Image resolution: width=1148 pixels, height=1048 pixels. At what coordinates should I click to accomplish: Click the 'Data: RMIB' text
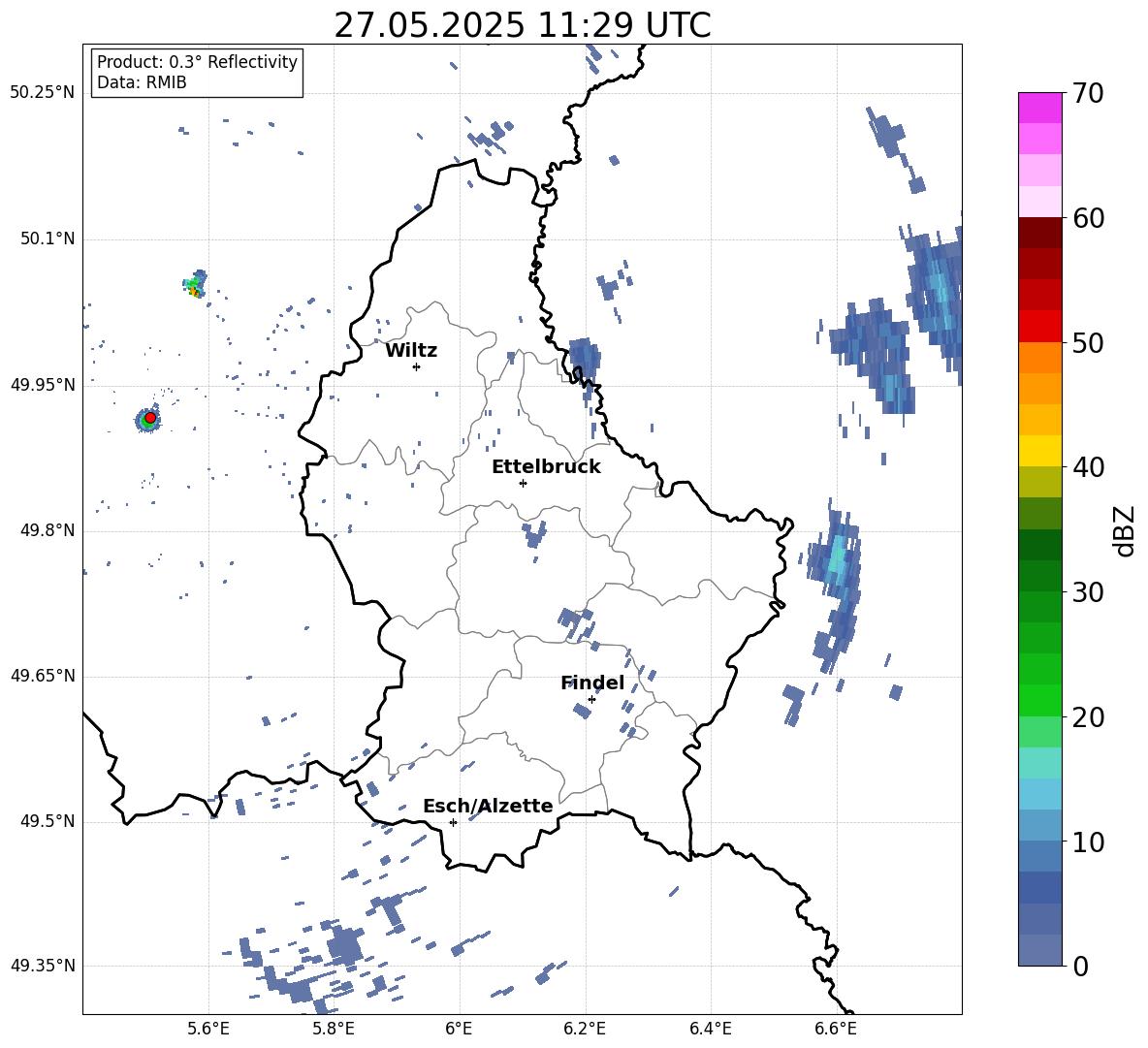point(142,82)
